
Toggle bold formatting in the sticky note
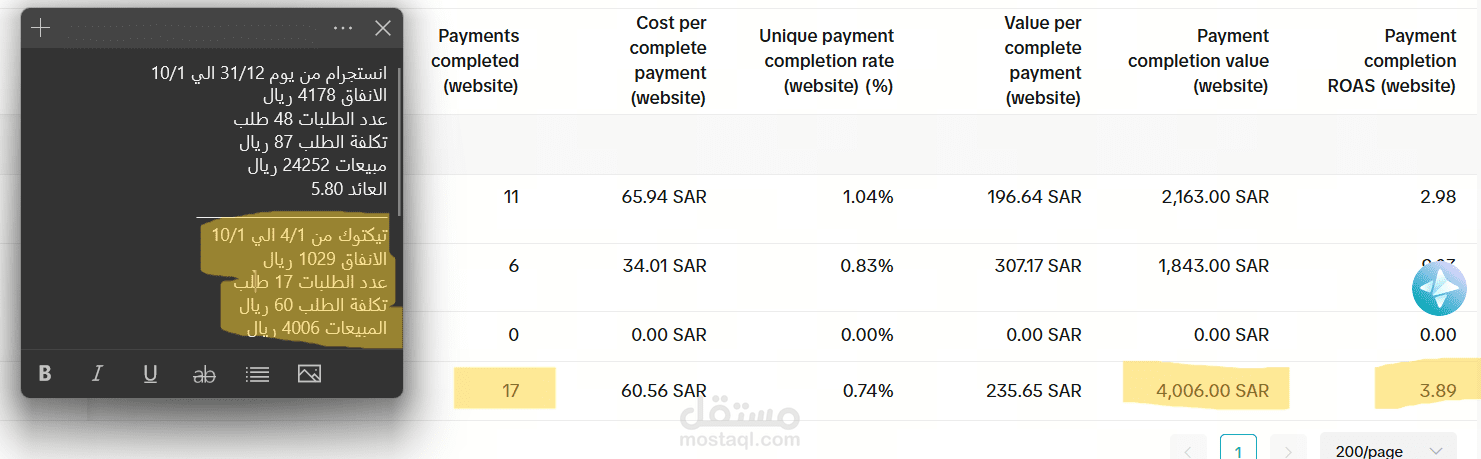[45, 374]
